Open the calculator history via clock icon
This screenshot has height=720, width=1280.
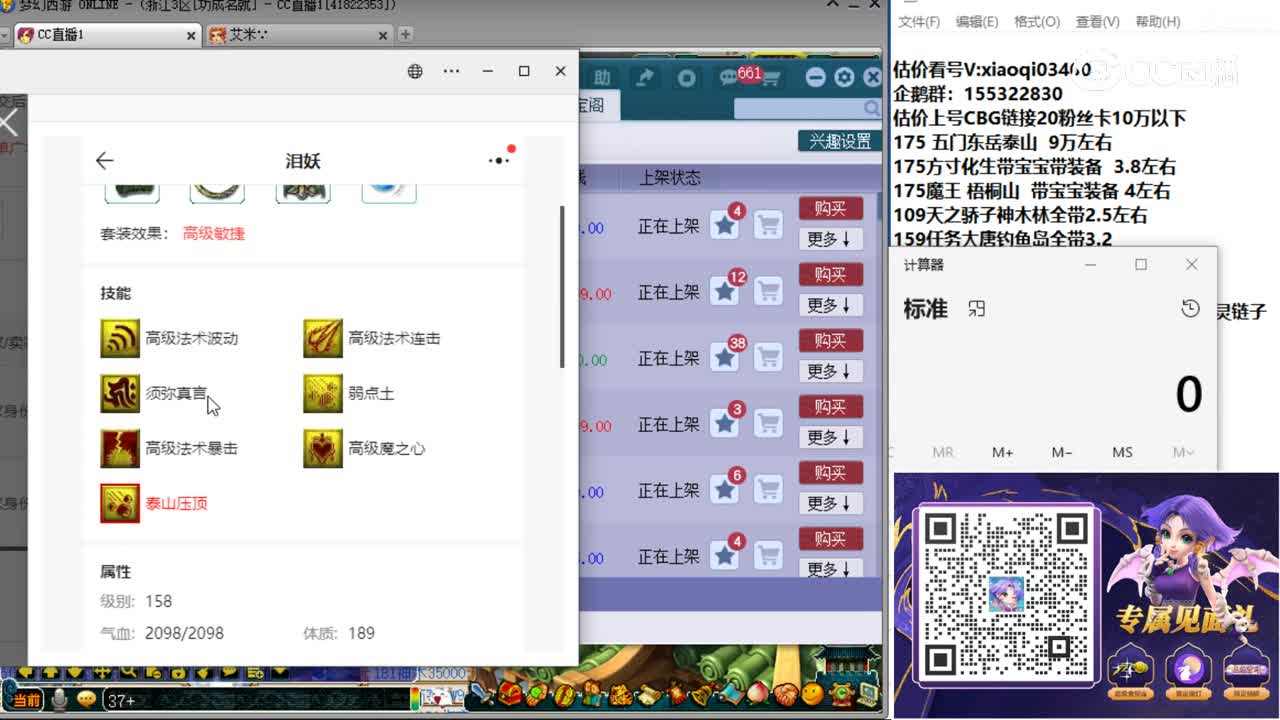[x=1190, y=309]
